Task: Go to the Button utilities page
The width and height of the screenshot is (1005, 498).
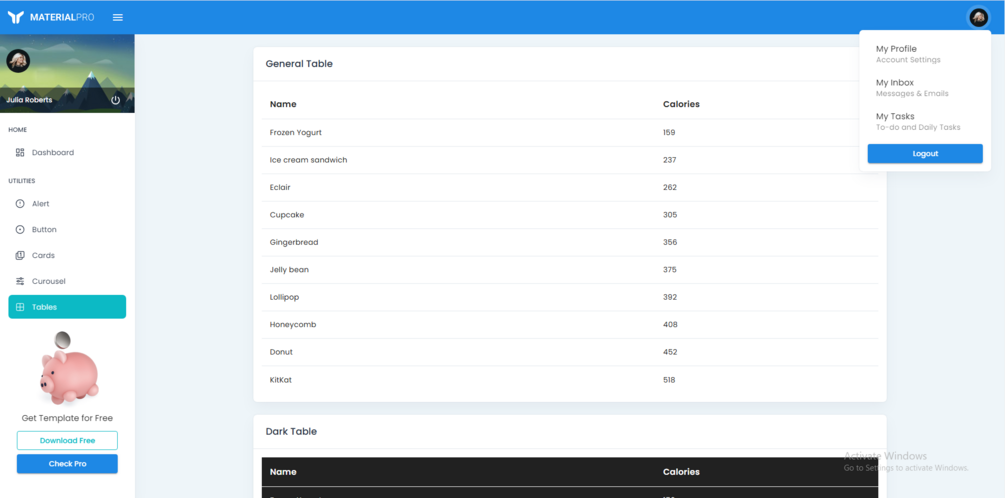Action: coord(67,229)
